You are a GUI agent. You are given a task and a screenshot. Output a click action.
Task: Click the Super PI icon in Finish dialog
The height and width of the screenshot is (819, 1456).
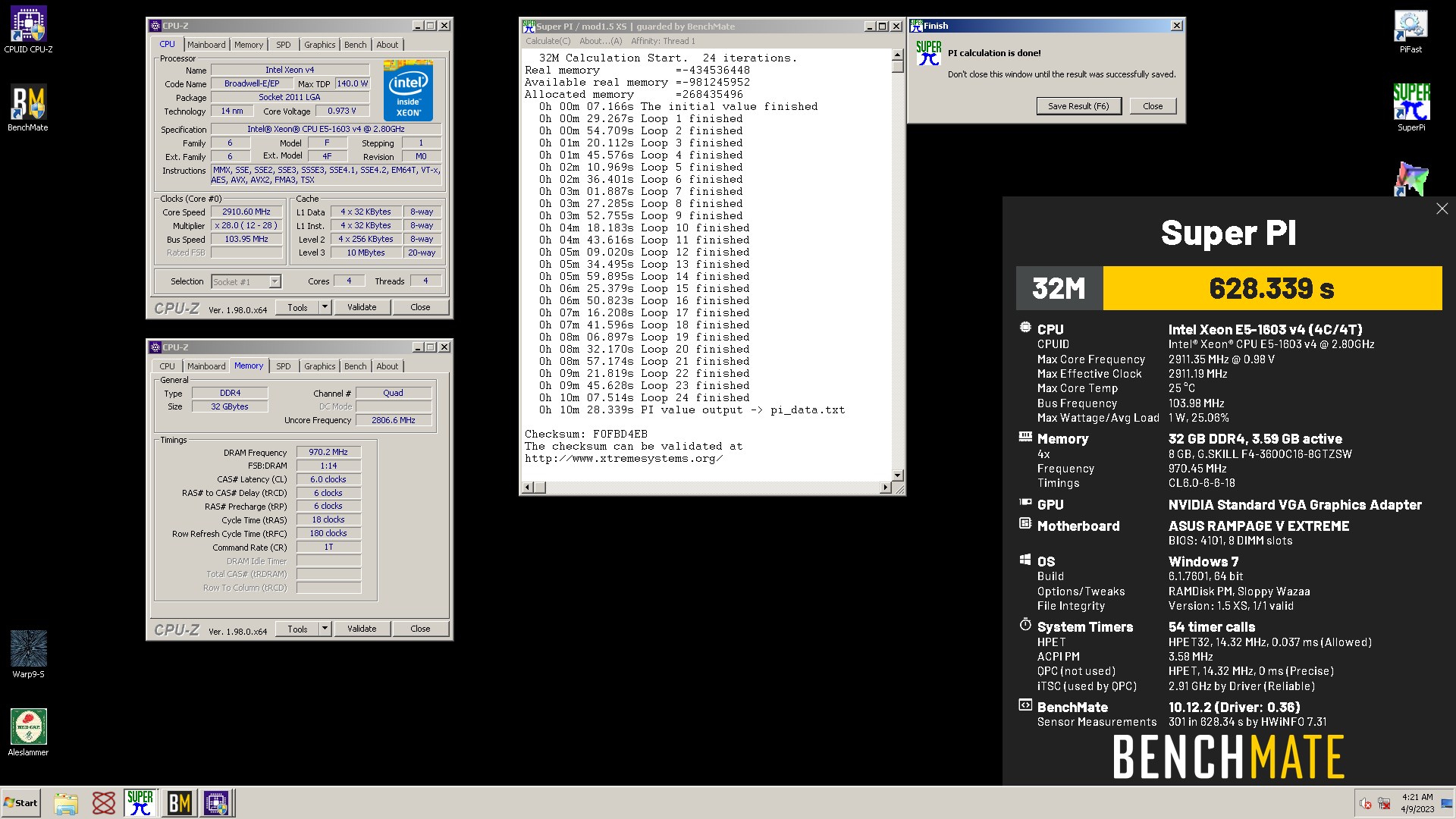point(928,53)
